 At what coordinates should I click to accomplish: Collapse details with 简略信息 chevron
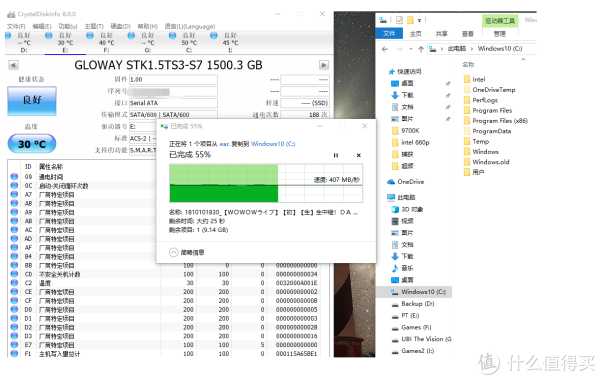(173, 253)
